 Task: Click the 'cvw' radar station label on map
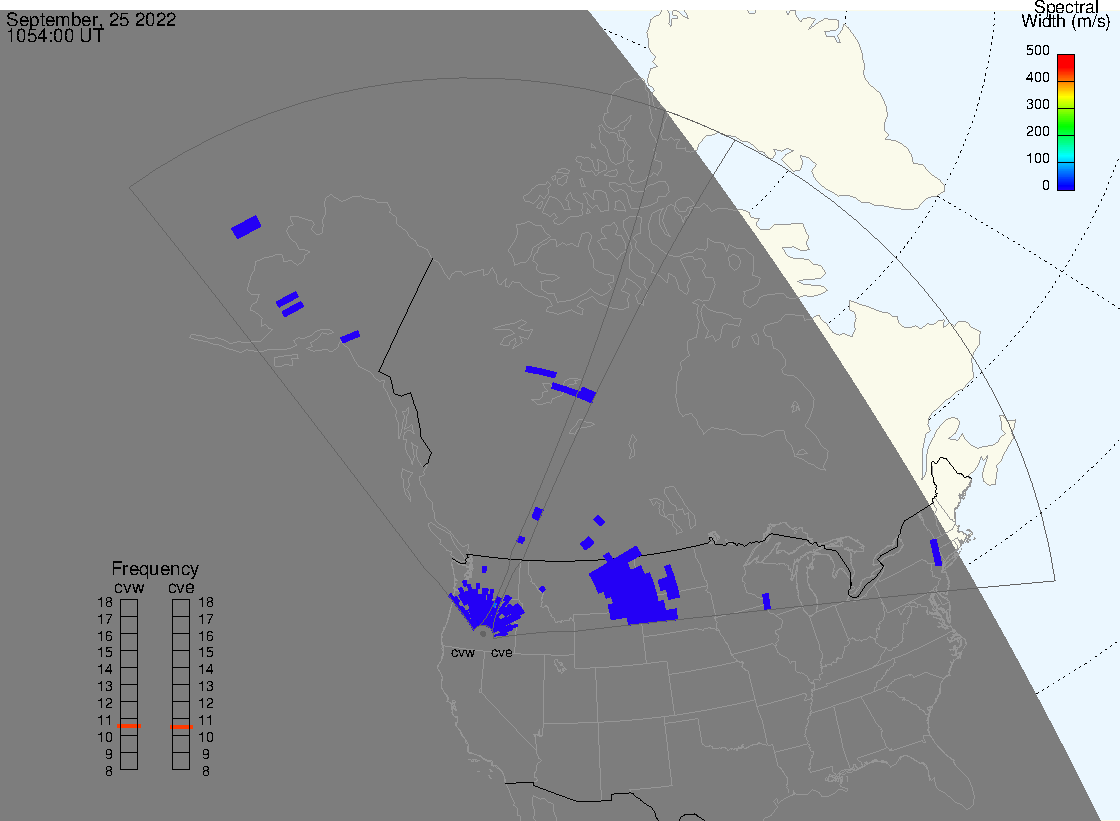463,653
